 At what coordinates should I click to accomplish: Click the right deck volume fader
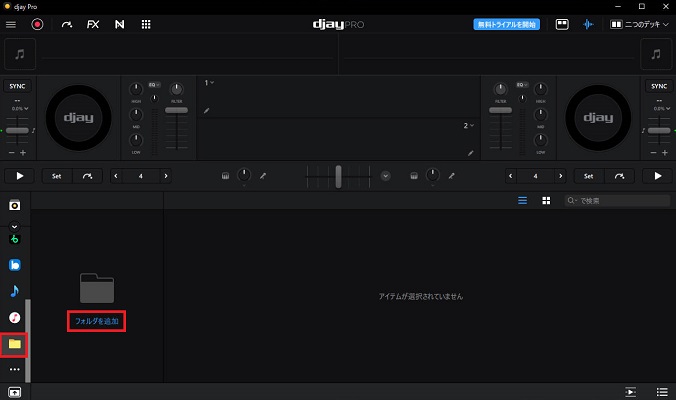point(501,110)
